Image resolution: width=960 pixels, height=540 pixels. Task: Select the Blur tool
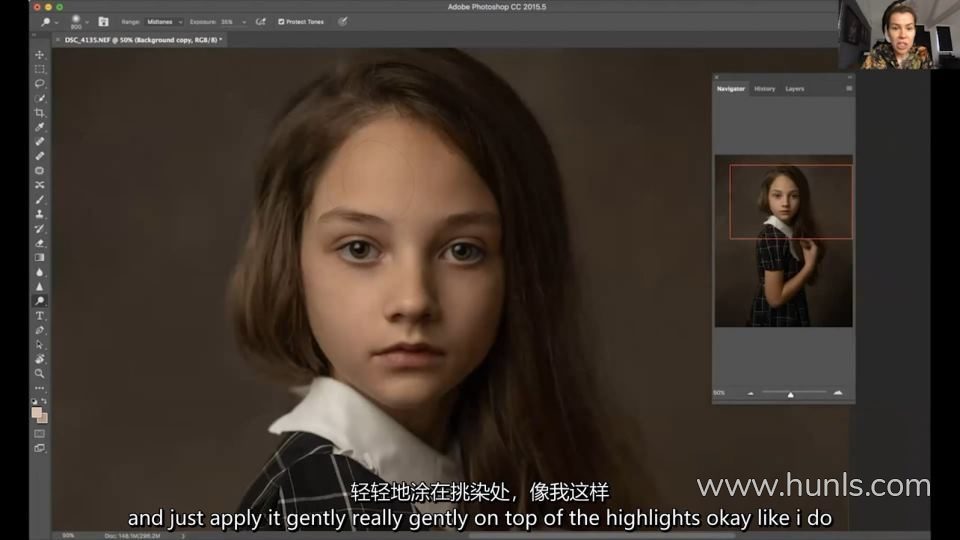[40, 272]
